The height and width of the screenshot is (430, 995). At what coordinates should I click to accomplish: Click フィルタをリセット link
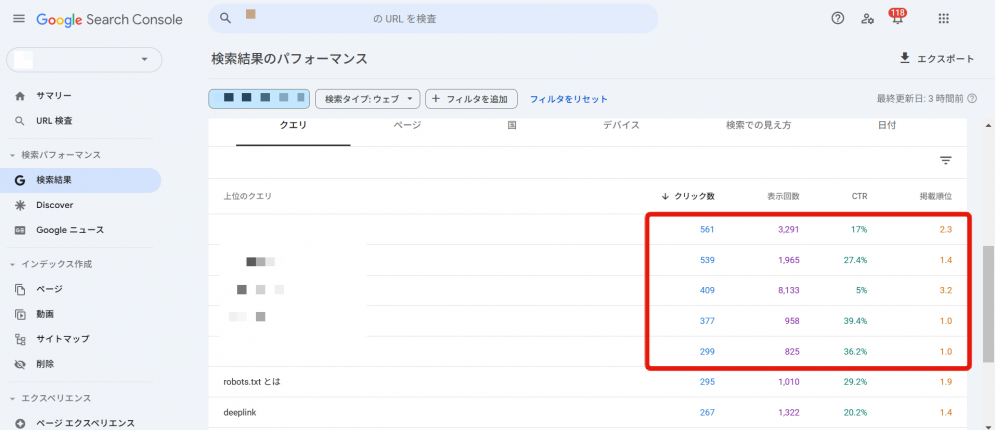click(568, 99)
